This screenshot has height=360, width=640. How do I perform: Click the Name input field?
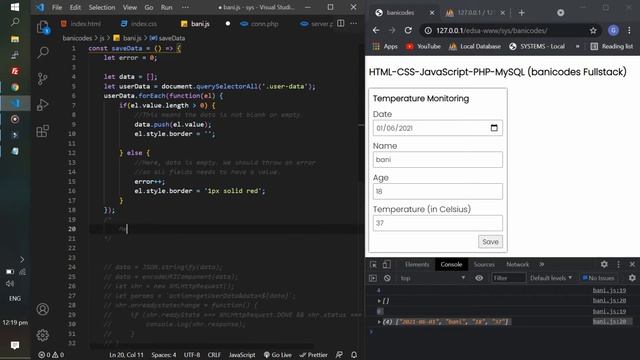pos(438,160)
